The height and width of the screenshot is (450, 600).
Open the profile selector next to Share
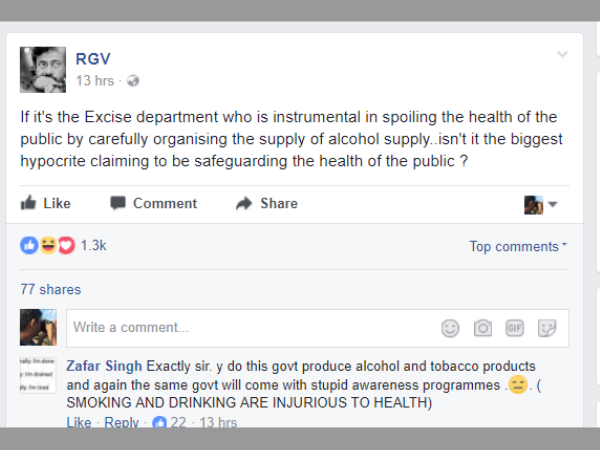[540, 204]
